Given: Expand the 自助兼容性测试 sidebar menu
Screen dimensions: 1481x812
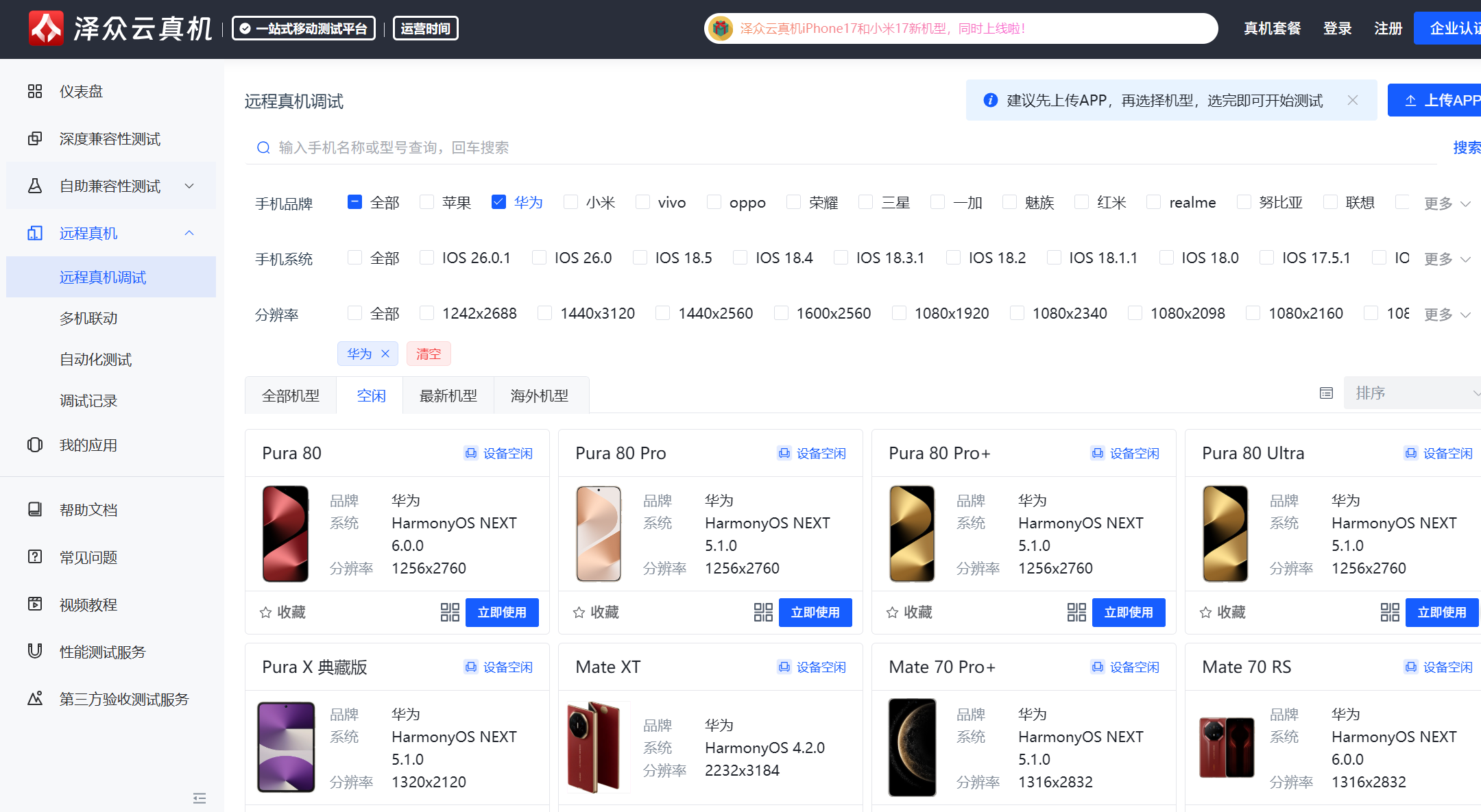Looking at the screenshot, I should (x=111, y=186).
